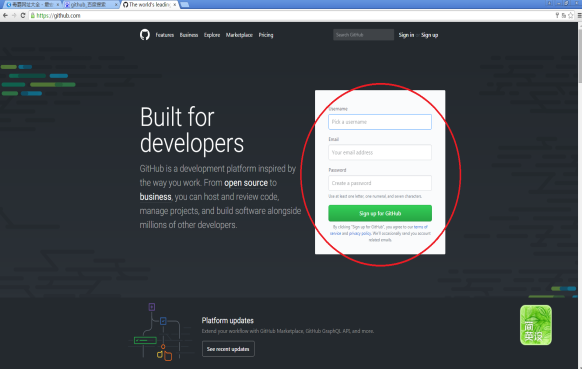Click the GitHub Octocat logo
Image resolution: width=583 pixels, height=370 pixels.
pos(145,35)
